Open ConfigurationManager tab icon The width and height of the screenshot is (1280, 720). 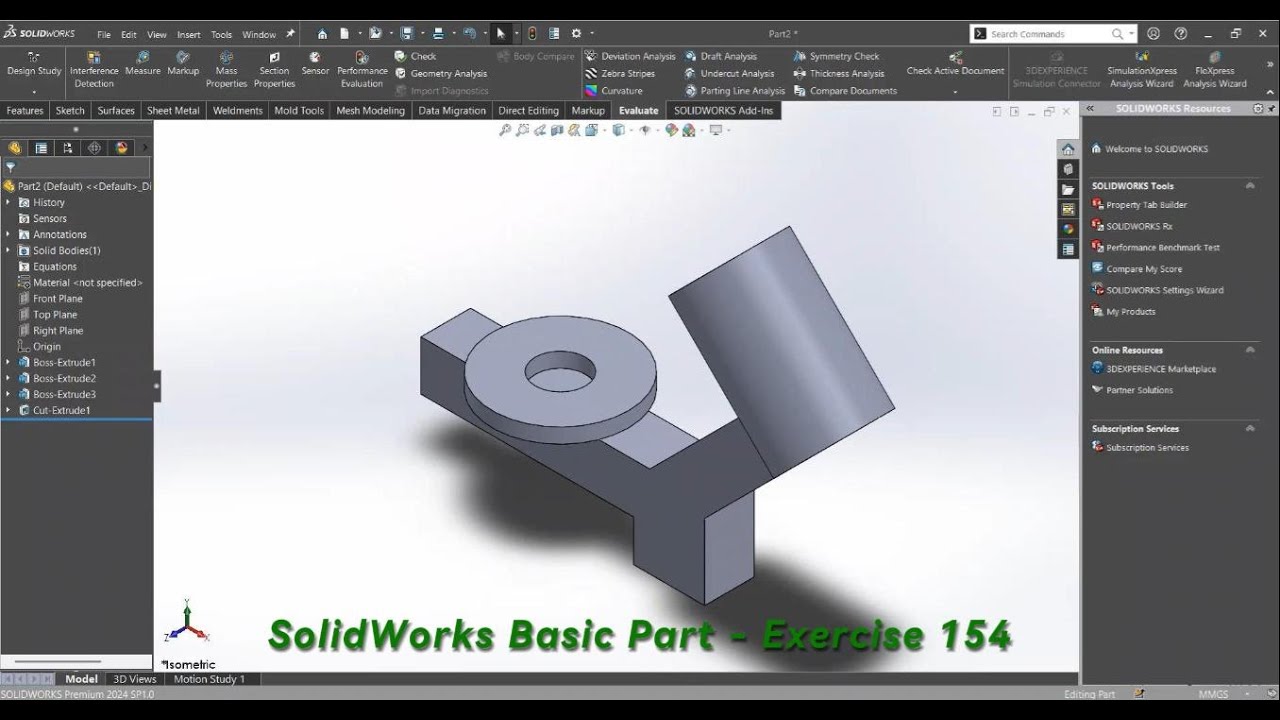[68, 148]
